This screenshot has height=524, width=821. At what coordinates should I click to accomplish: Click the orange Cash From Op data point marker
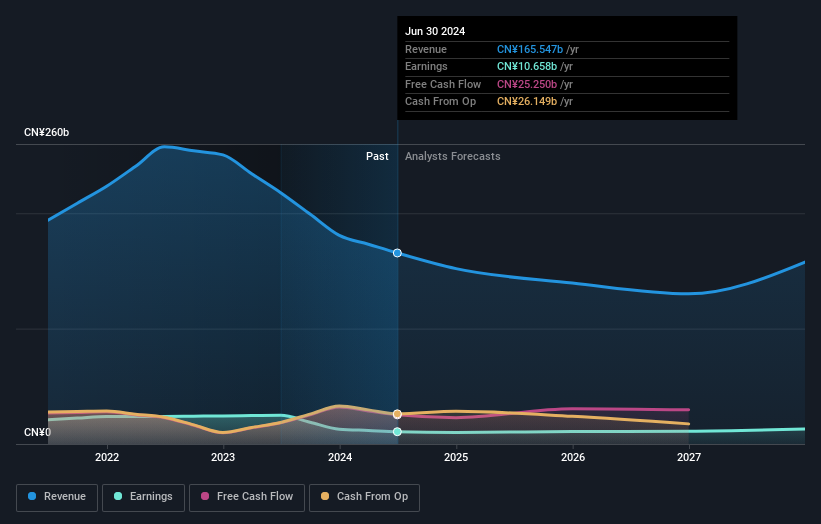(x=397, y=414)
